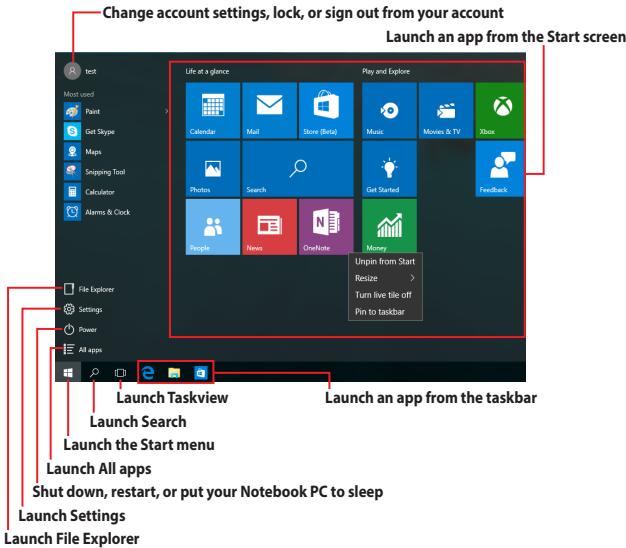Open File Explorer folder on taskbar
The width and height of the screenshot is (626, 548).
174,372
